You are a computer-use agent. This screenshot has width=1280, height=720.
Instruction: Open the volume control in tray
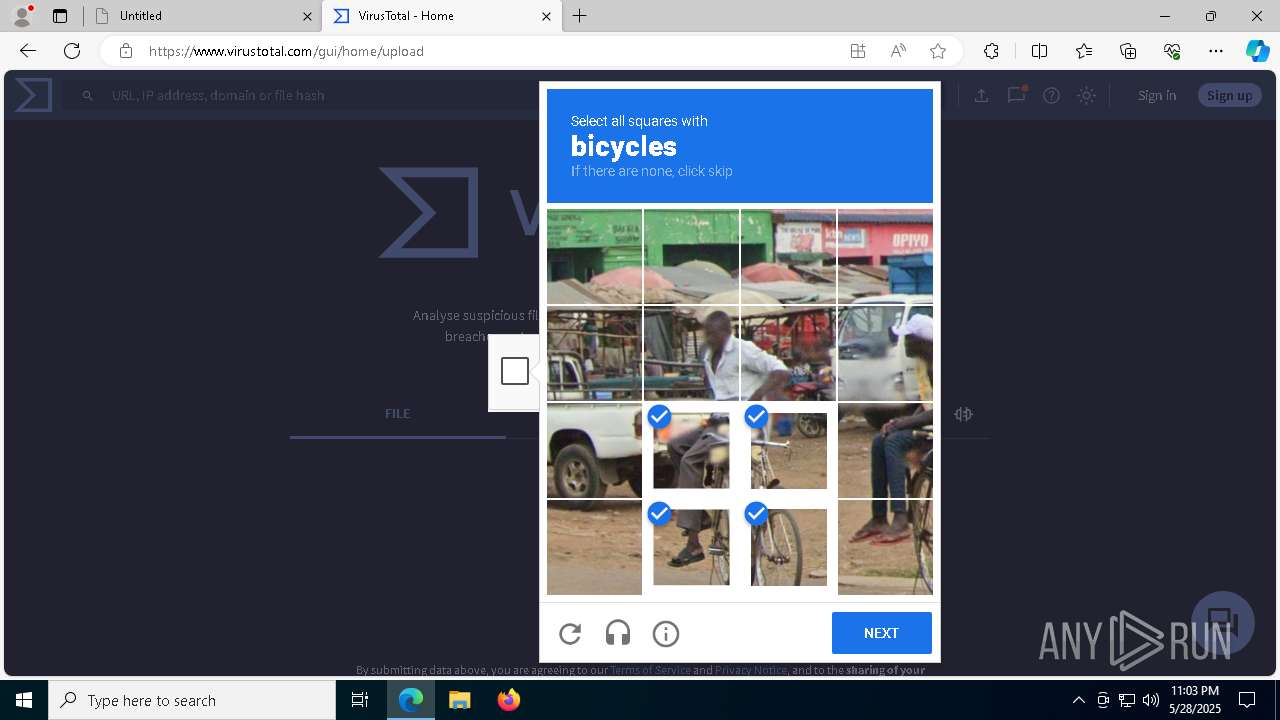pyautogui.click(x=1150, y=700)
